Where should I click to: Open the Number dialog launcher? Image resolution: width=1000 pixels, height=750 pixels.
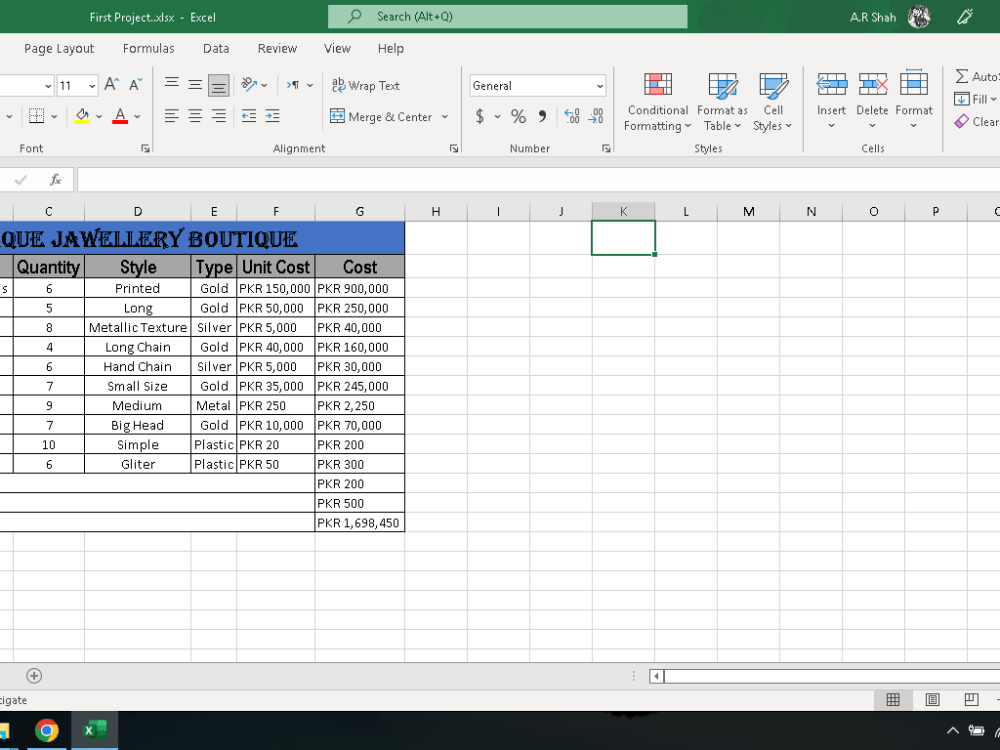606,149
